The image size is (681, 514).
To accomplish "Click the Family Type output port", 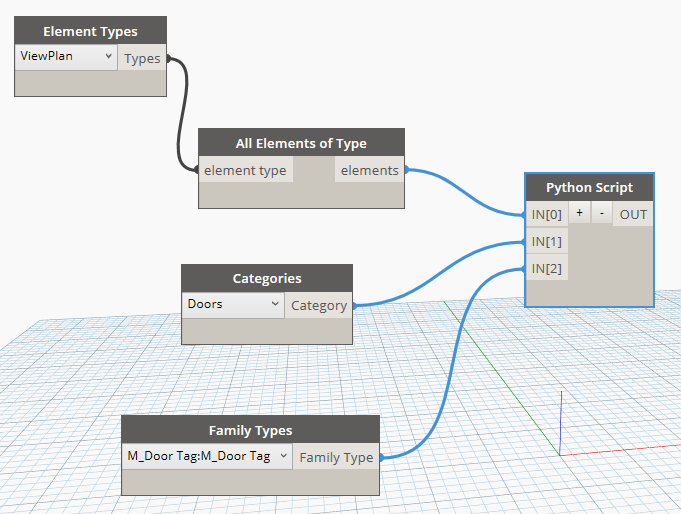I will pos(336,457).
